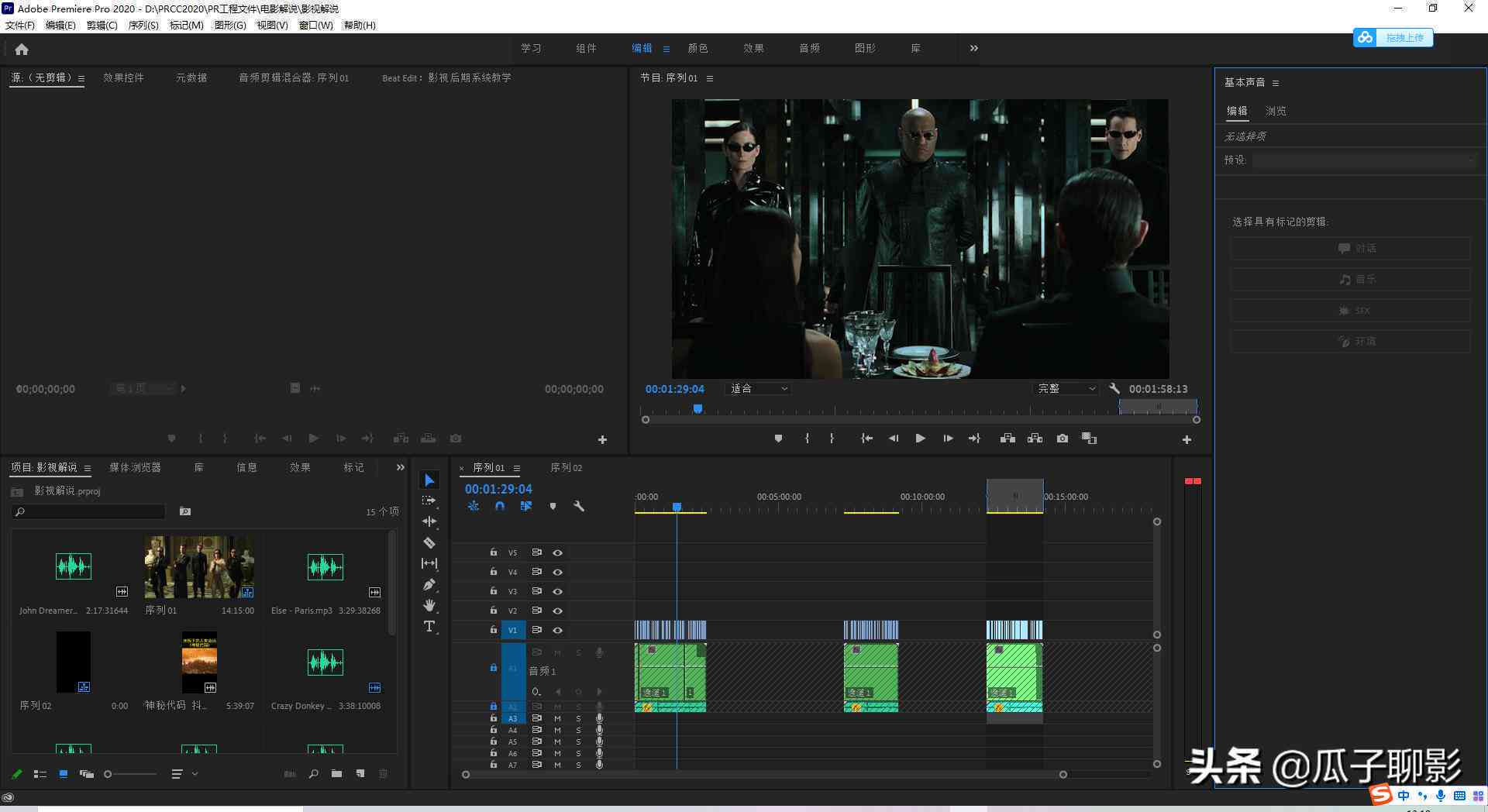
Task: Click the cloud upload icon
Action: pos(1365,37)
